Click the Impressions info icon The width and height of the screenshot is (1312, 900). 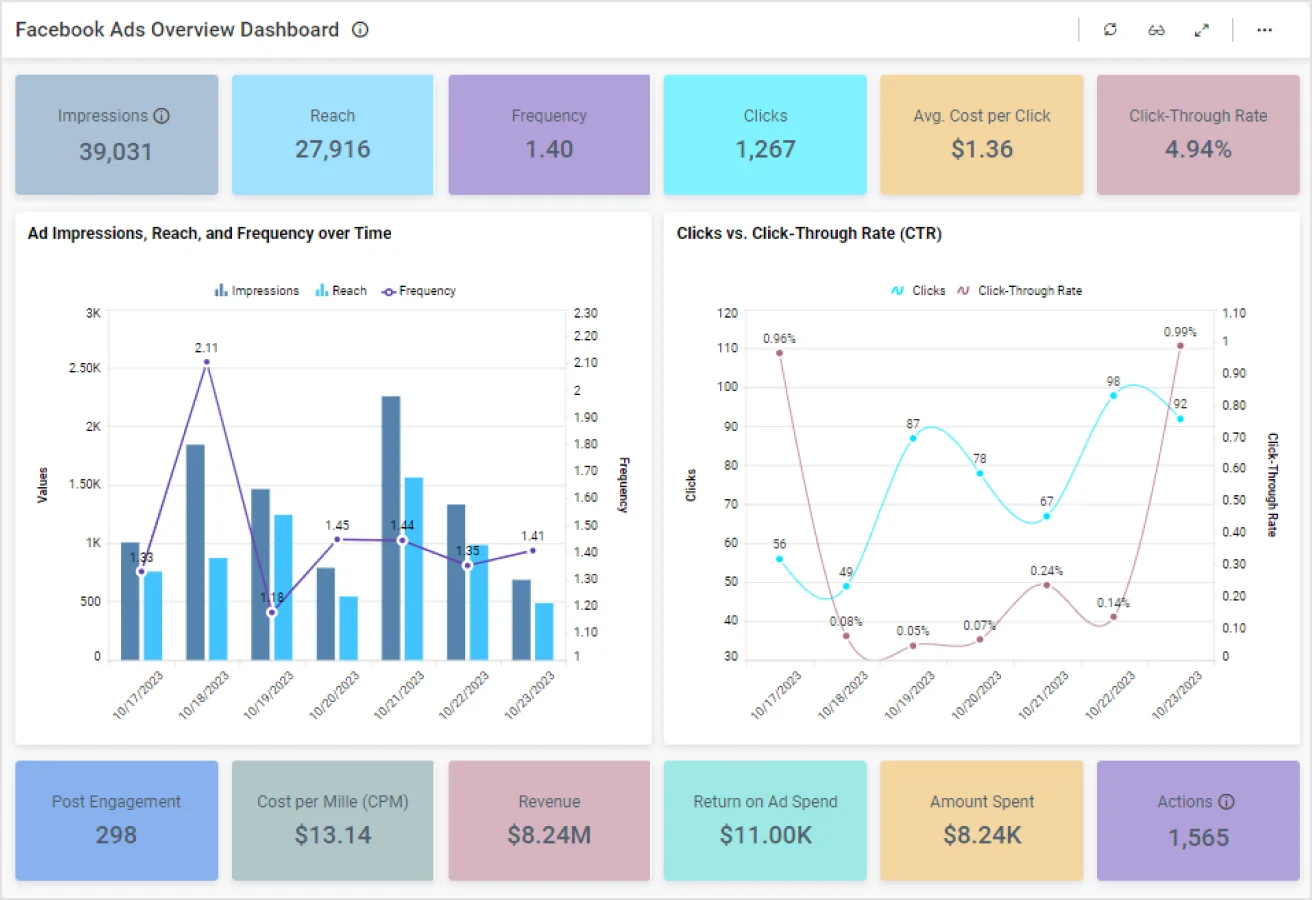161,116
